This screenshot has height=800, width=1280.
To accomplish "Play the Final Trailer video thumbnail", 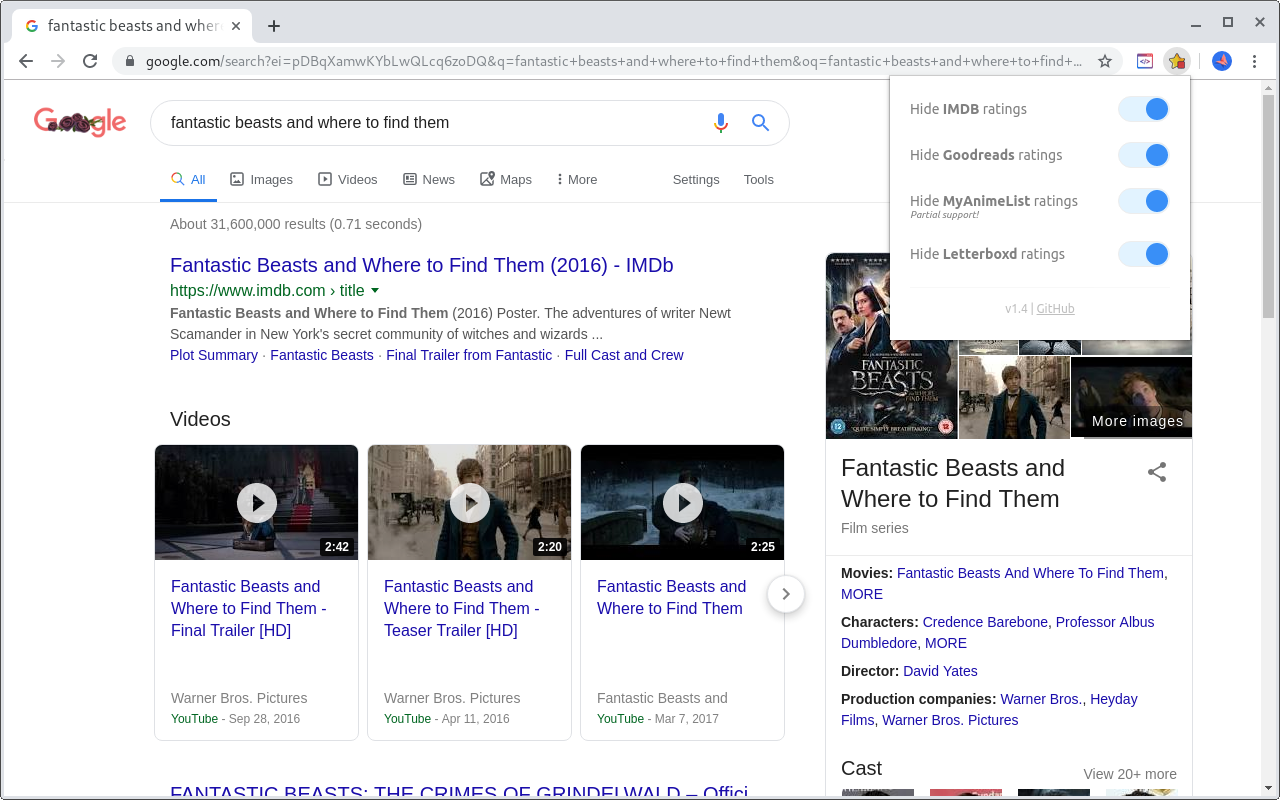I will [x=256, y=502].
